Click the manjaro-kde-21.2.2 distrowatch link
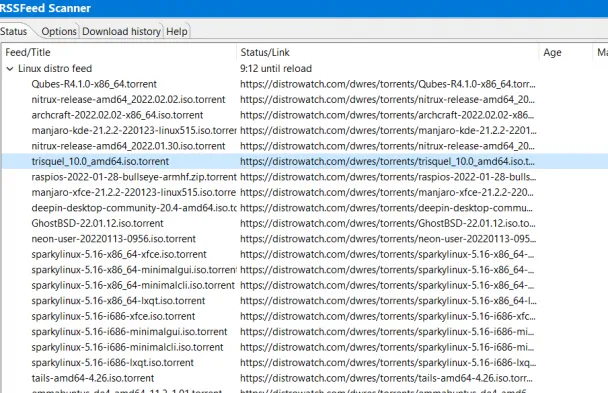Viewport: 608px width, 393px height. 389,131
